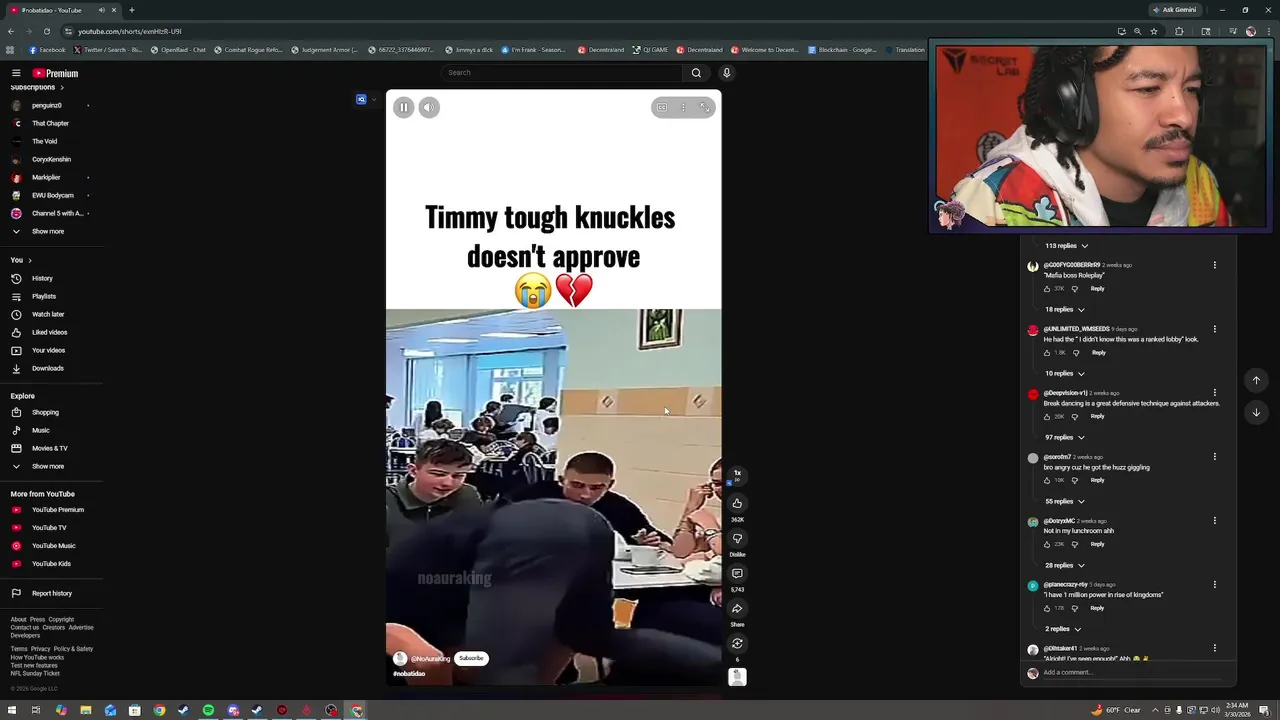Open the #nobatidao hashtag link
The image size is (1280, 720).
(x=409, y=674)
